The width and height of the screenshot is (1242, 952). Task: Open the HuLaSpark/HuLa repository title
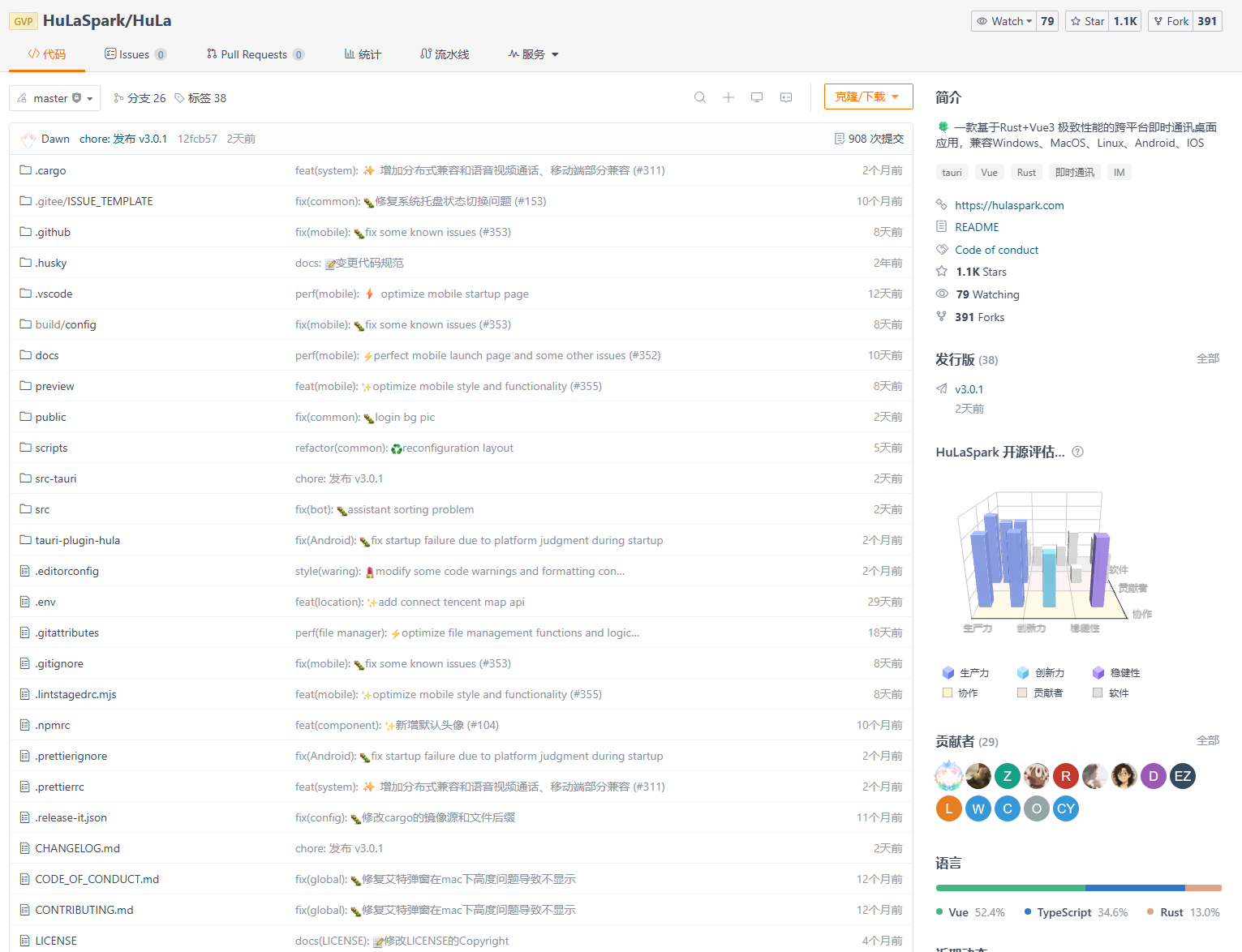pyautogui.click(x=107, y=21)
